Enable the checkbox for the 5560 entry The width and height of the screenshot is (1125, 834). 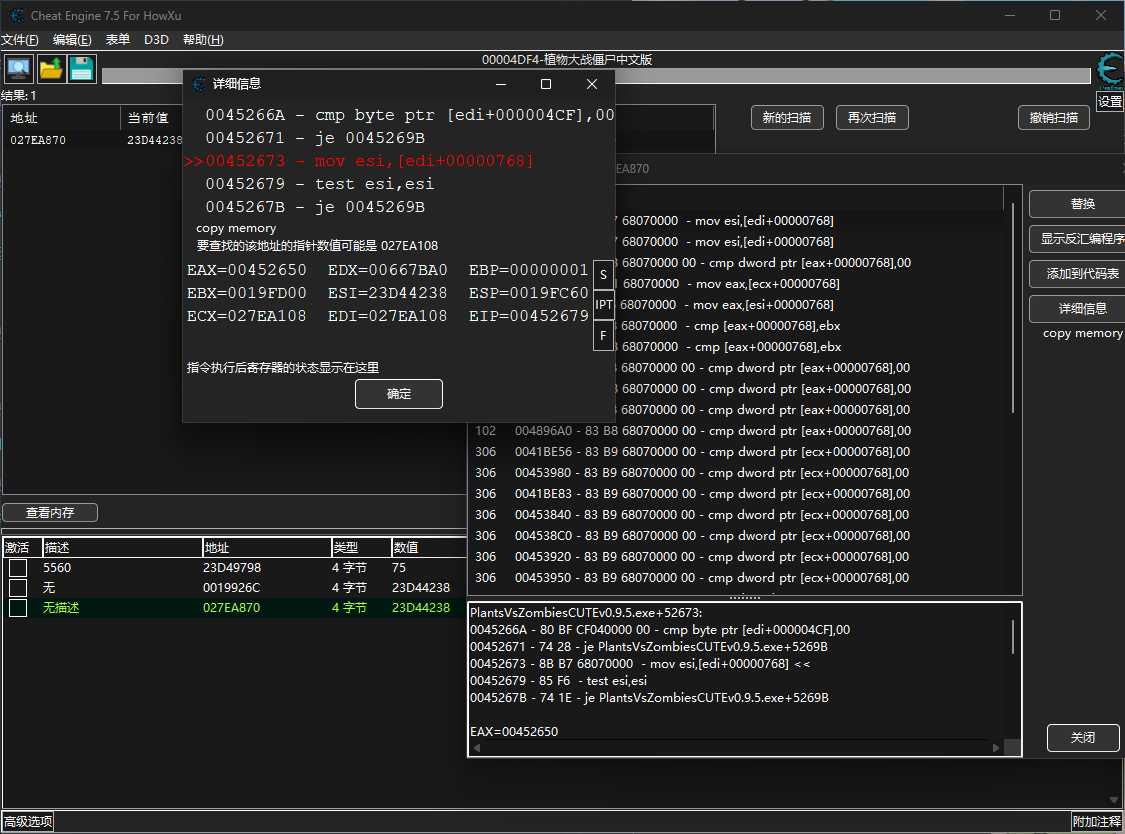[18, 568]
